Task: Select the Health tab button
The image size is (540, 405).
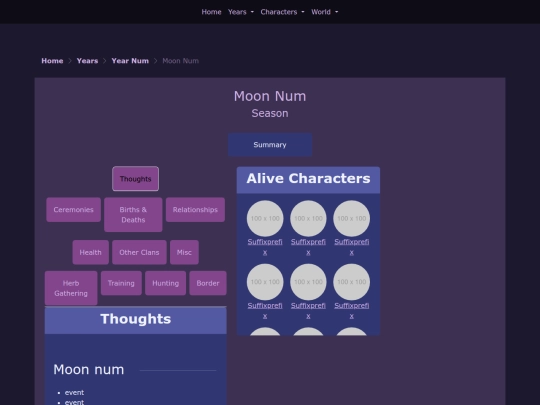Action: pos(91,252)
